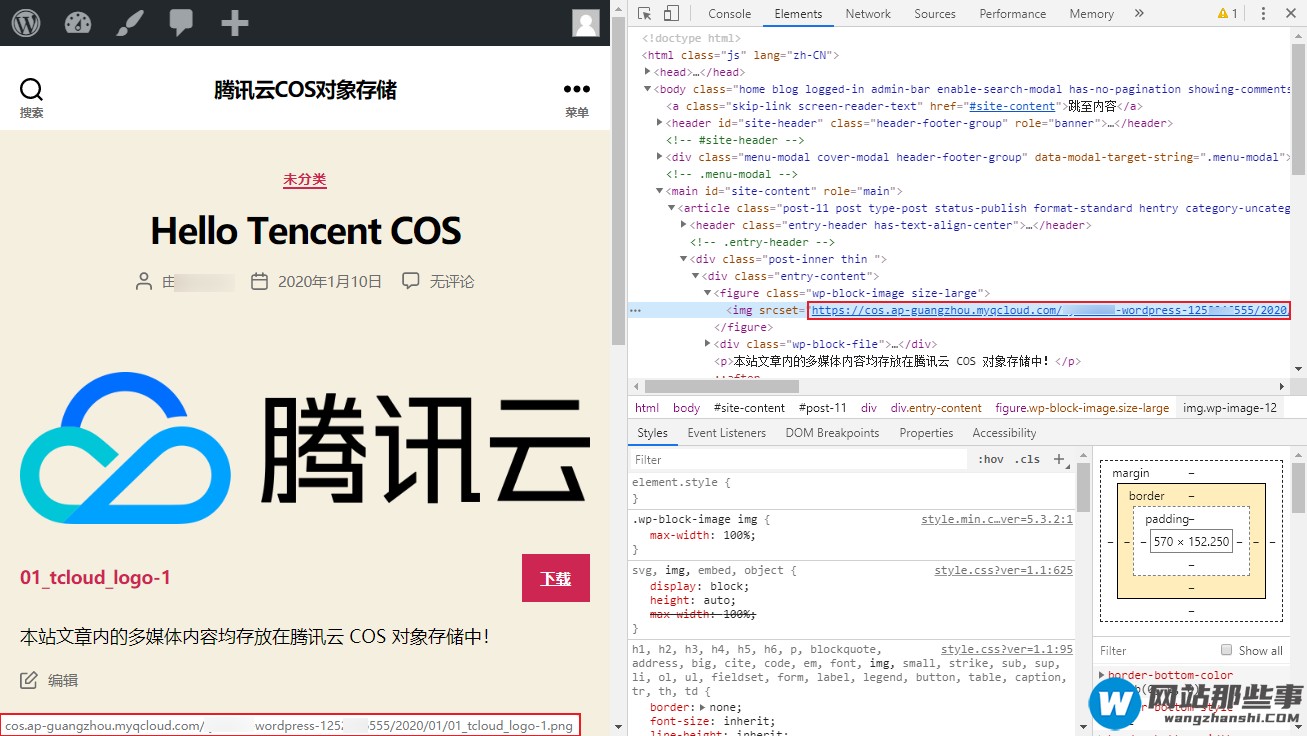Toggle the device toolbar icon in DevTools
Viewport: 1307px width, 736px height.
coord(671,13)
